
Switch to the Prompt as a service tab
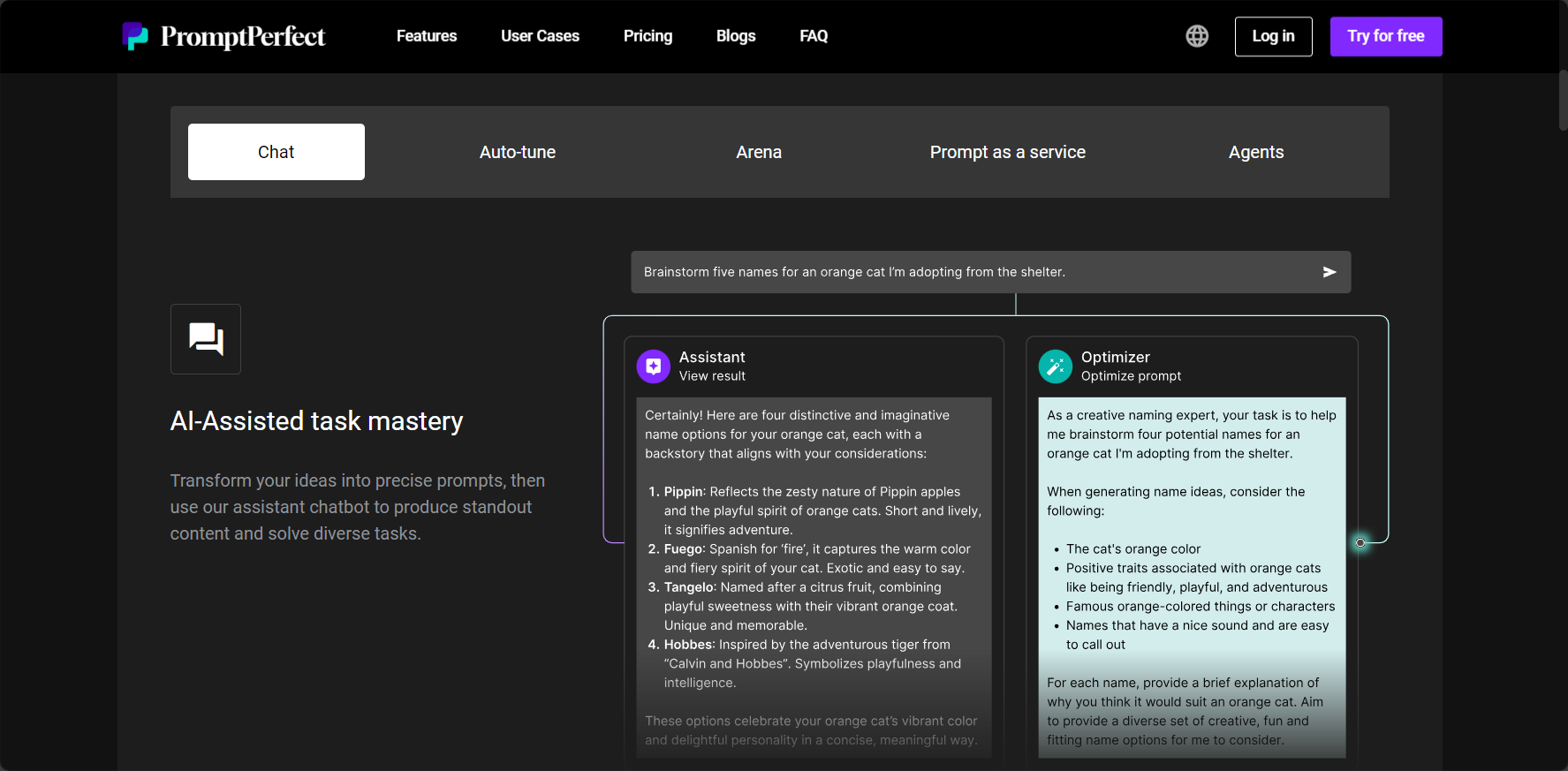(1008, 152)
